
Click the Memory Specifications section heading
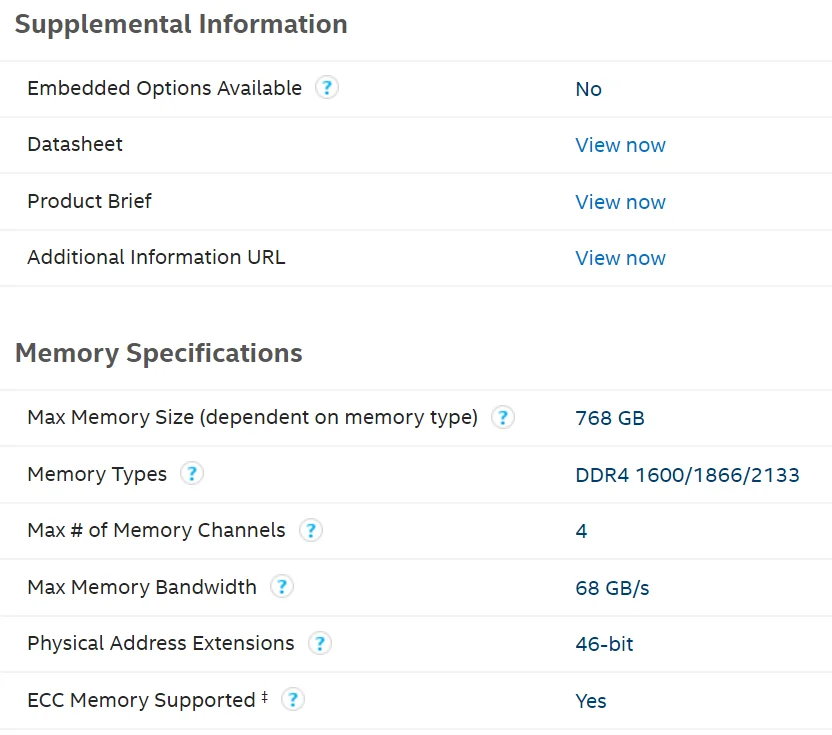click(159, 353)
